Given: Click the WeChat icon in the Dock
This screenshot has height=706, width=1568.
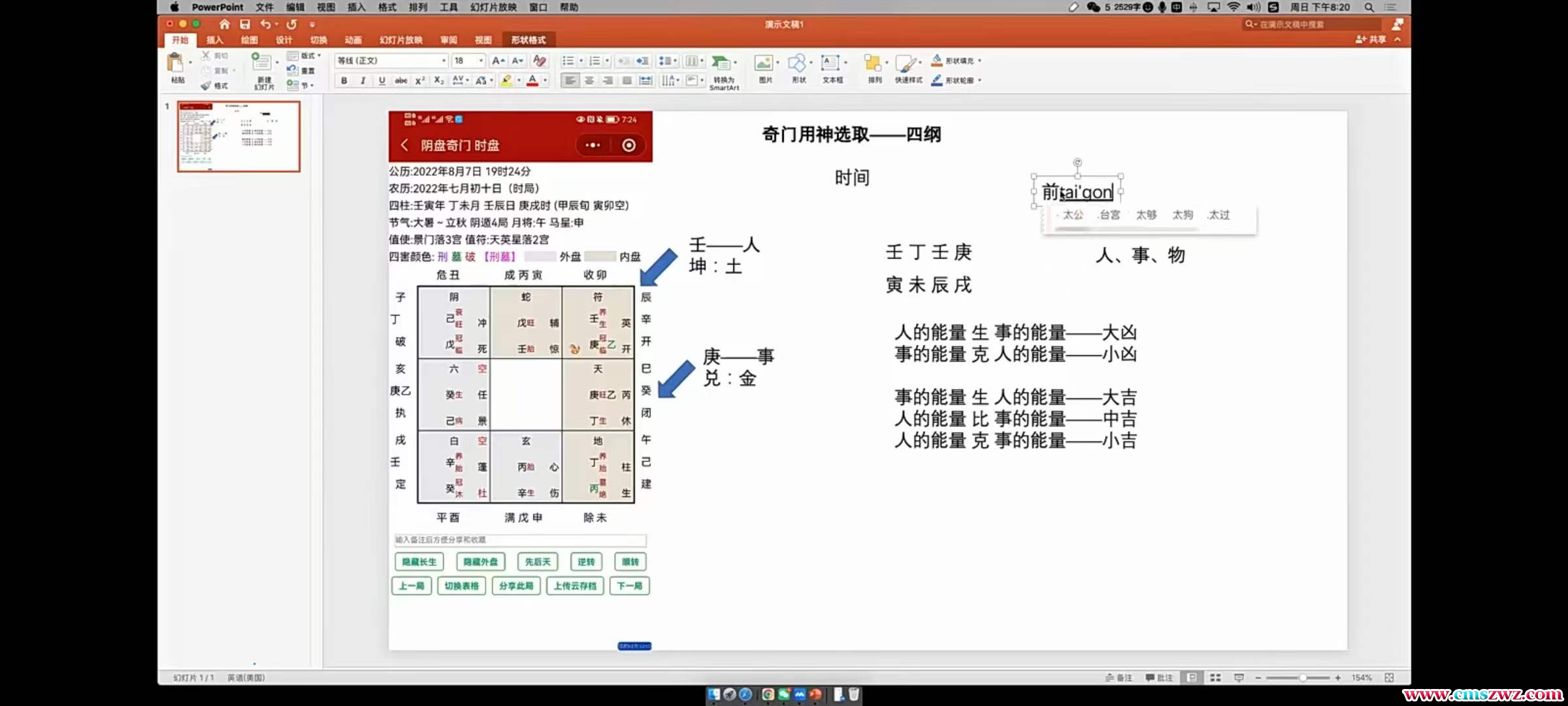Looking at the screenshot, I should pos(784,694).
